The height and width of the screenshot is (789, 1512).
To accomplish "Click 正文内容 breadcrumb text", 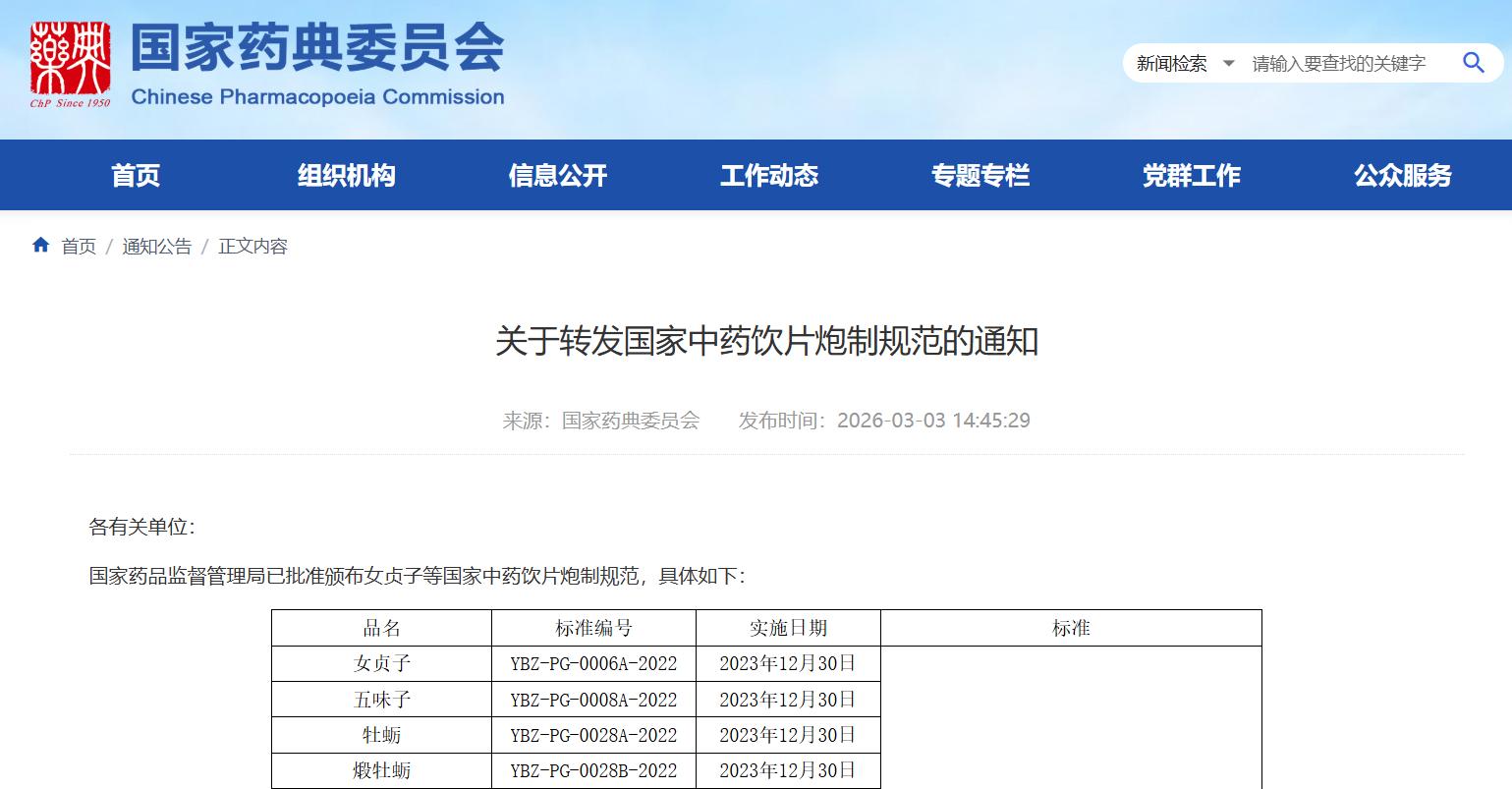I will click(x=252, y=247).
